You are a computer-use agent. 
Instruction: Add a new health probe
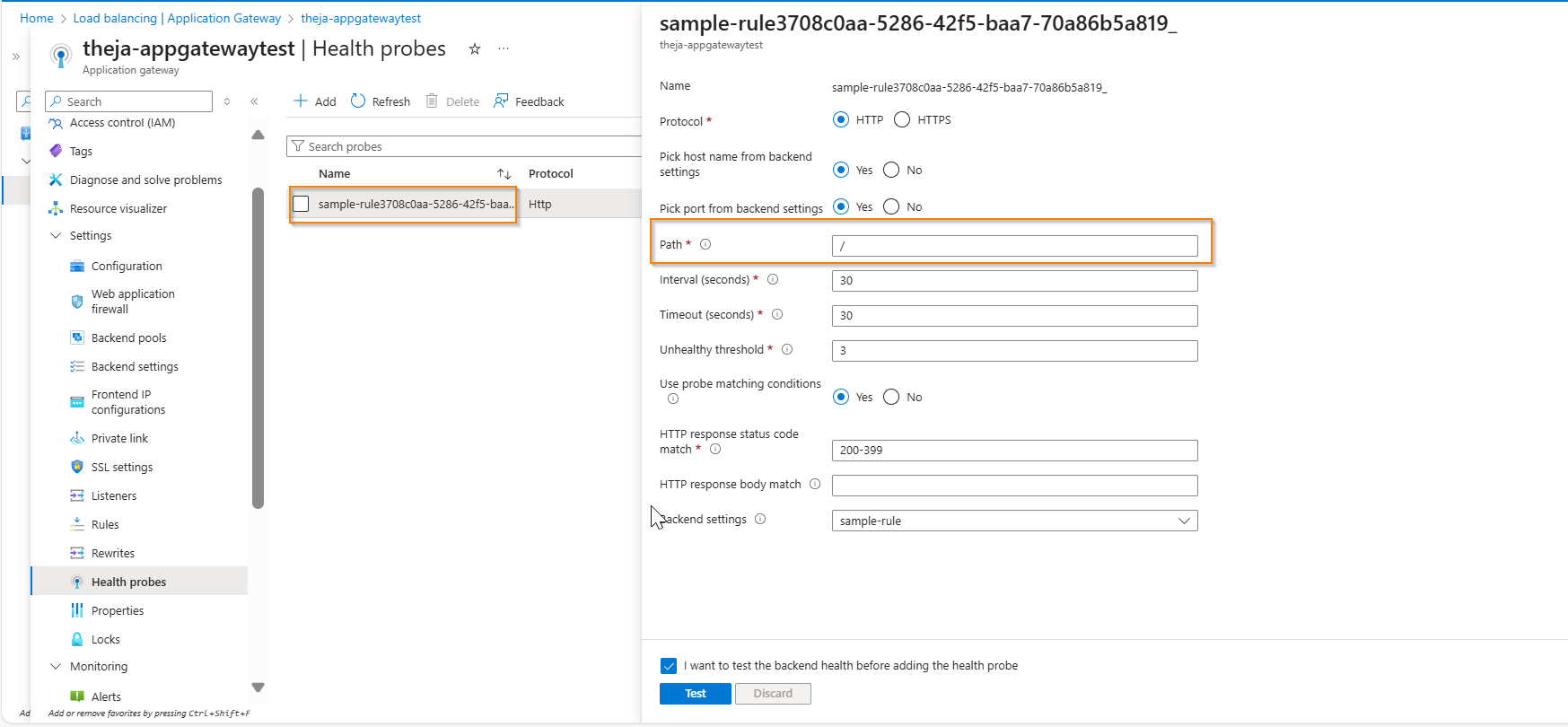click(315, 101)
